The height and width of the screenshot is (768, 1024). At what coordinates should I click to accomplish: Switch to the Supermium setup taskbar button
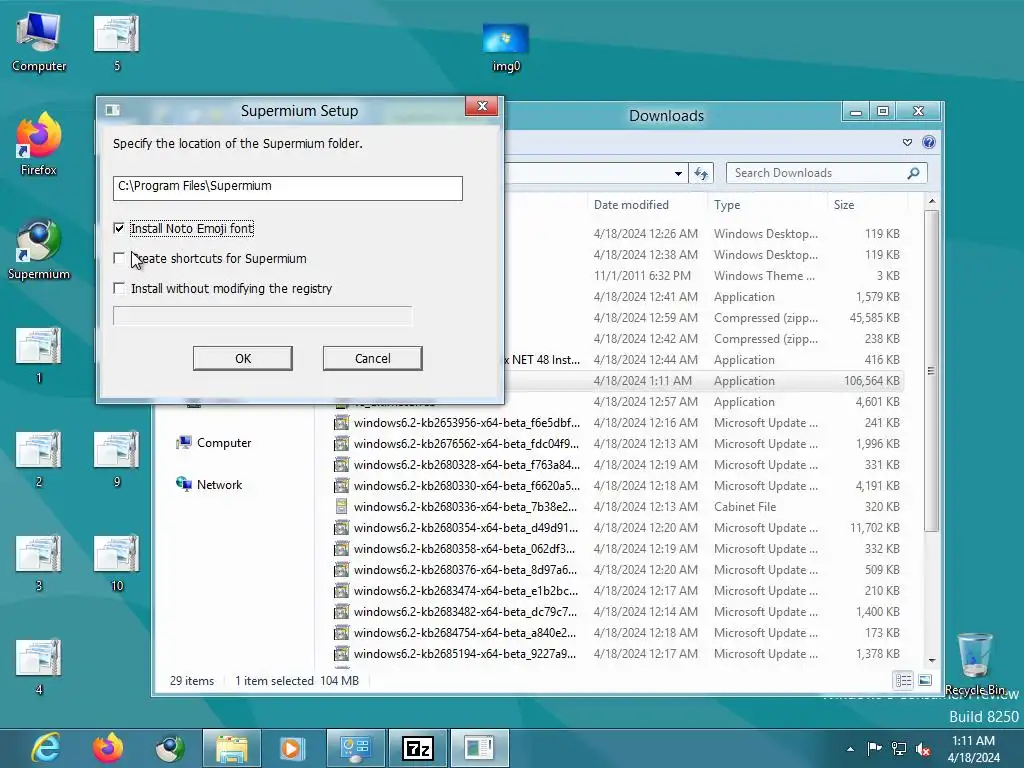click(480, 748)
